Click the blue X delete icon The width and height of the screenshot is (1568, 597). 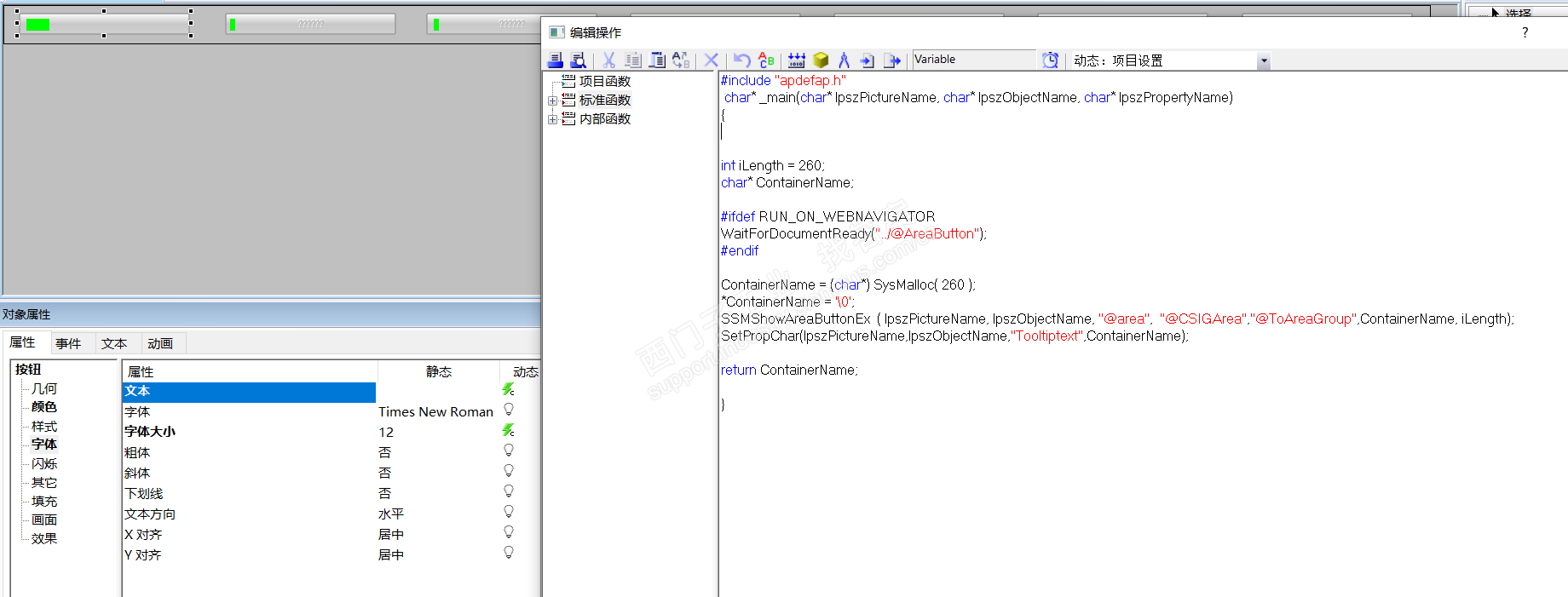point(711,60)
